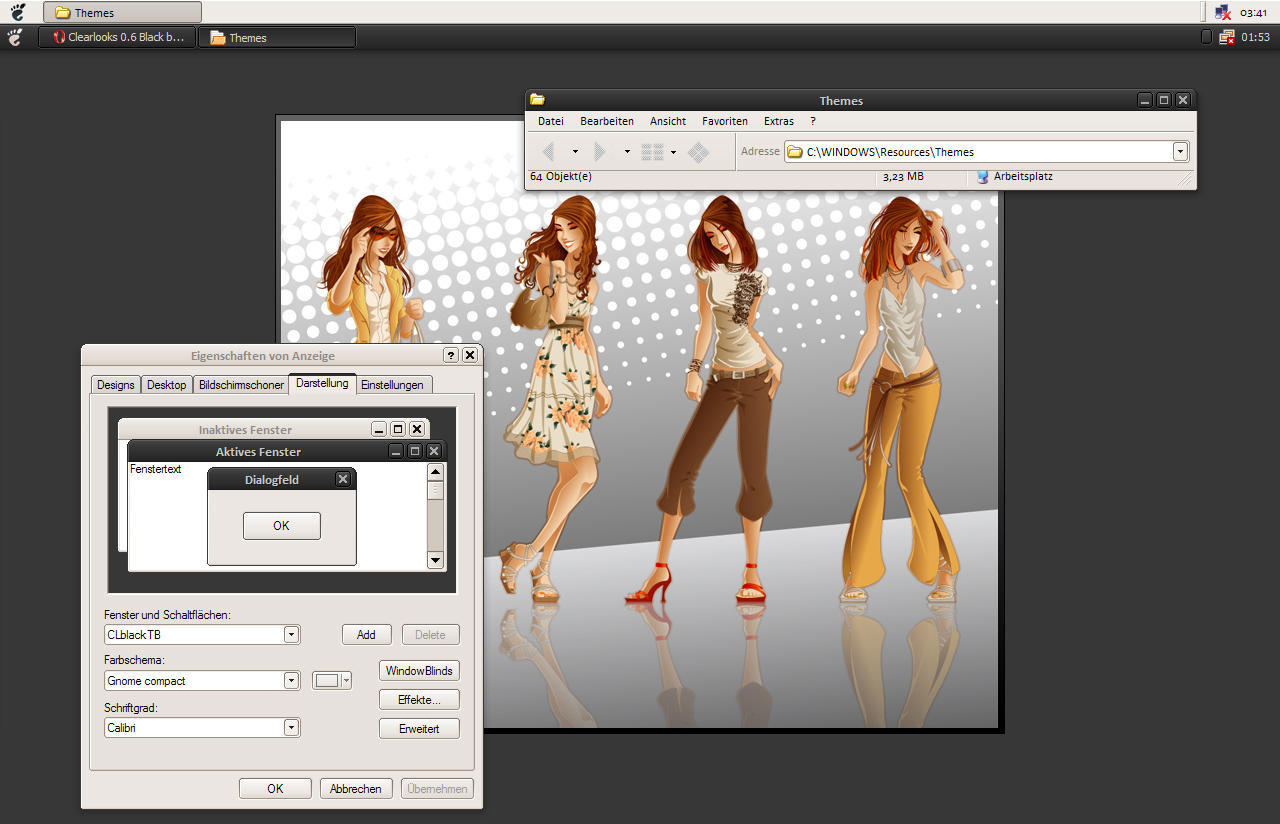
Task: Open the Datei menu in Themes window
Action: click(551, 121)
